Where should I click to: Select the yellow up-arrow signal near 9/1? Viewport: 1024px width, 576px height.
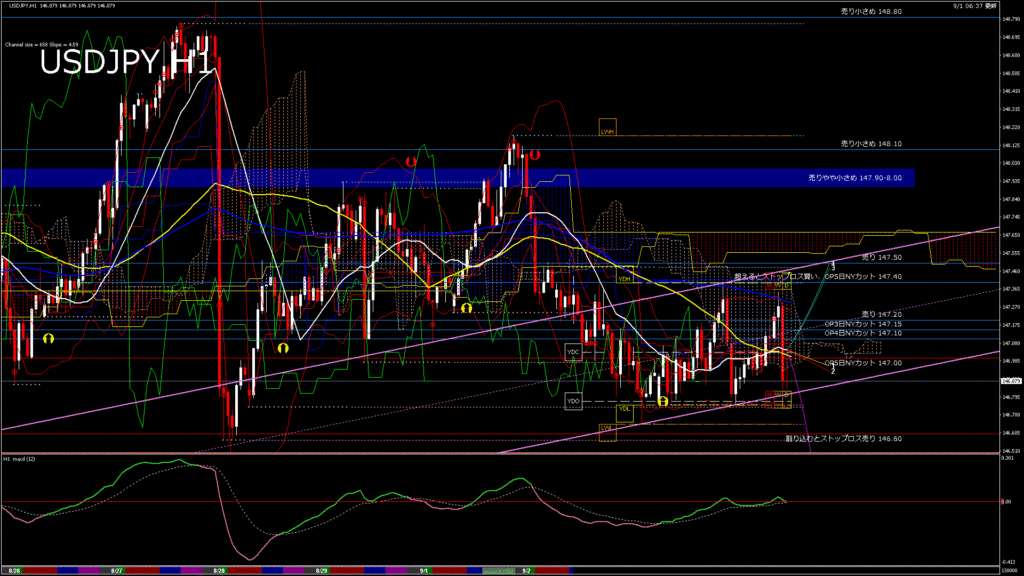pyautogui.click(x=466, y=308)
